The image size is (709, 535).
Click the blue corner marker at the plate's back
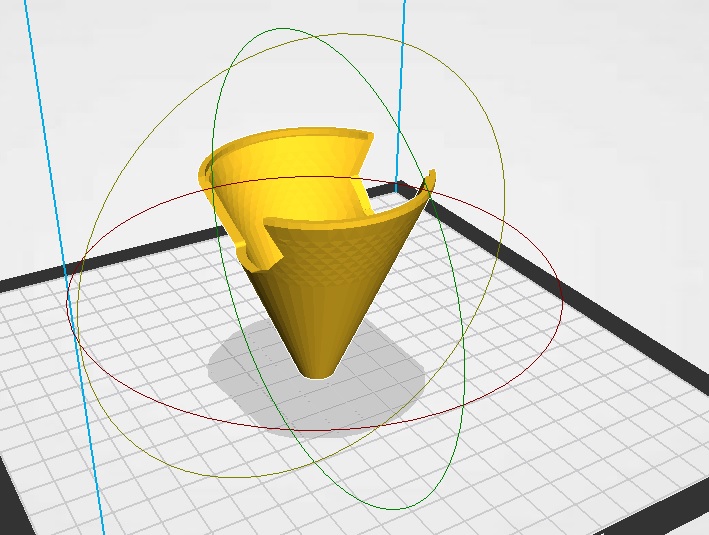(399, 186)
